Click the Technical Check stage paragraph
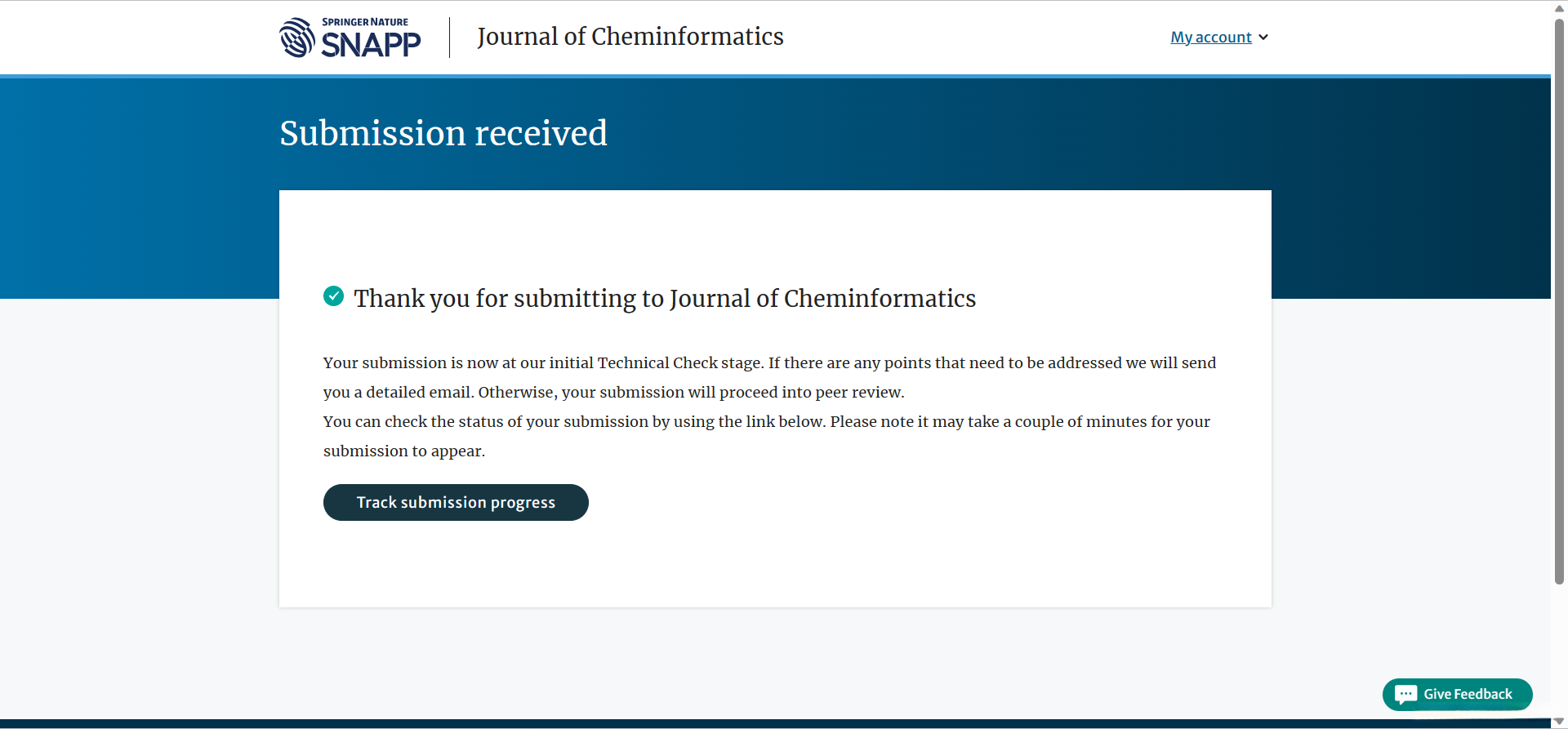The width and height of the screenshot is (1568, 729). pyautogui.click(x=768, y=377)
